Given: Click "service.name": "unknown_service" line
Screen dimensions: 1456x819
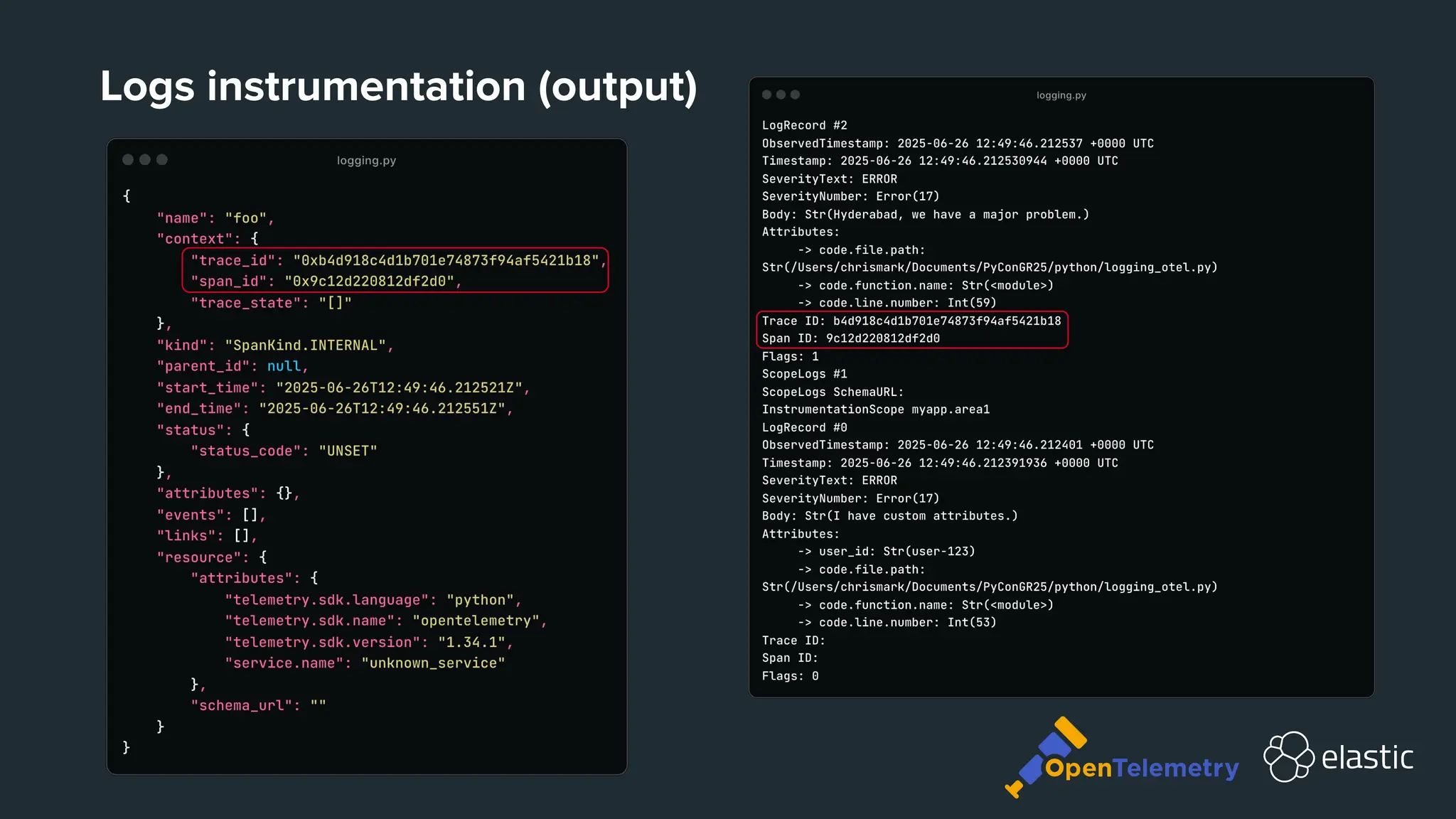Looking at the screenshot, I should [365, 663].
